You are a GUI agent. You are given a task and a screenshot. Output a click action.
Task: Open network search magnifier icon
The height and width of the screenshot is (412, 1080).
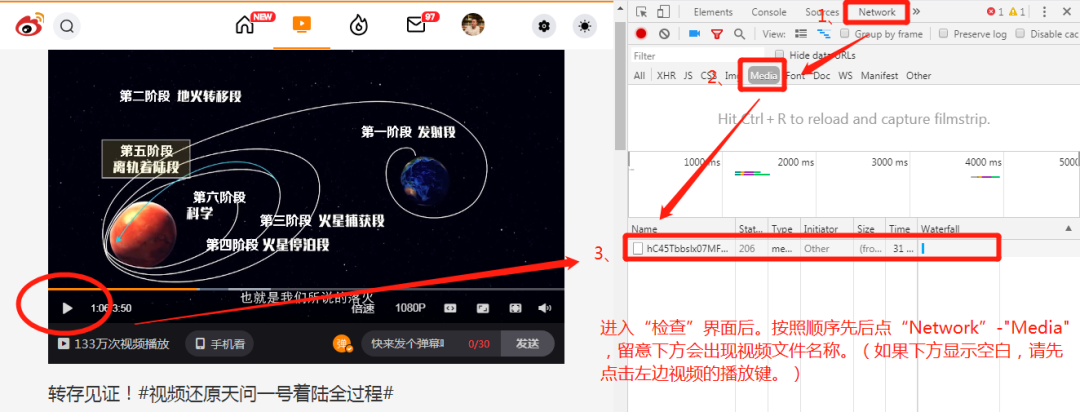point(739,33)
